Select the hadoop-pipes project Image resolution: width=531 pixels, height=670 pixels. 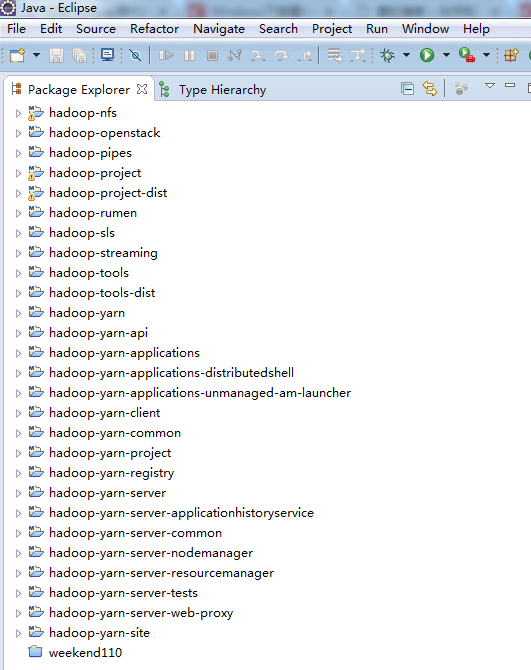[90, 153]
